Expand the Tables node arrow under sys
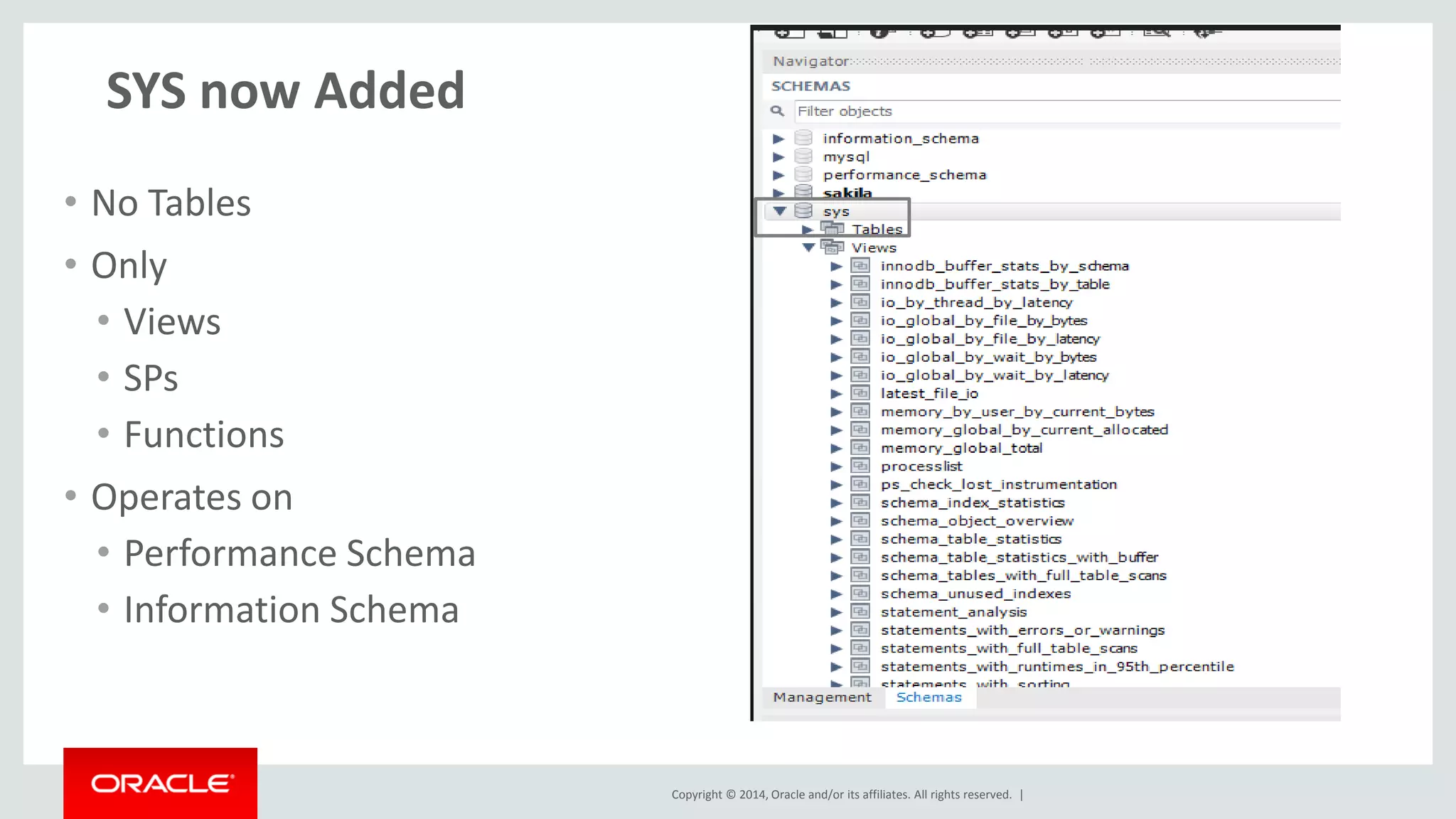The height and width of the screenshot is (819, 1456). pos(808,230)
